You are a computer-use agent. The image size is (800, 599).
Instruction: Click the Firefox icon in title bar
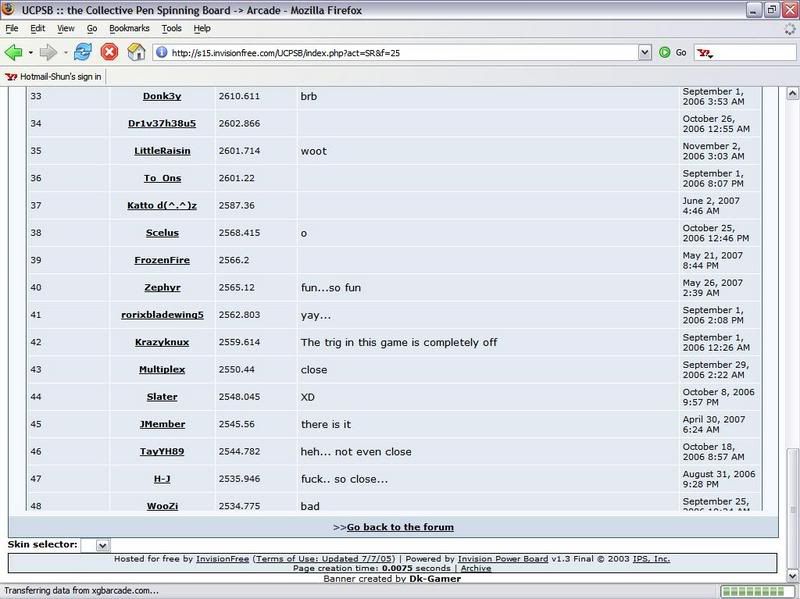[8, 10]
